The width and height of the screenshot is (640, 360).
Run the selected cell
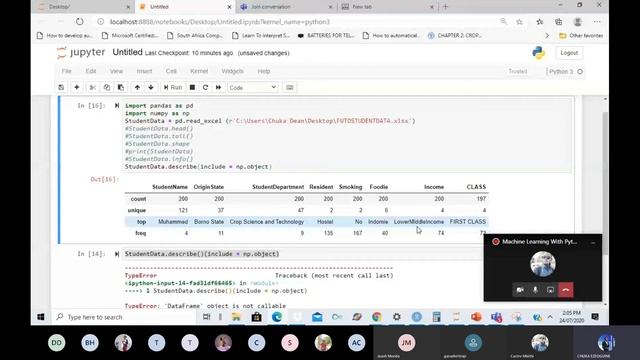click(173, 87)
